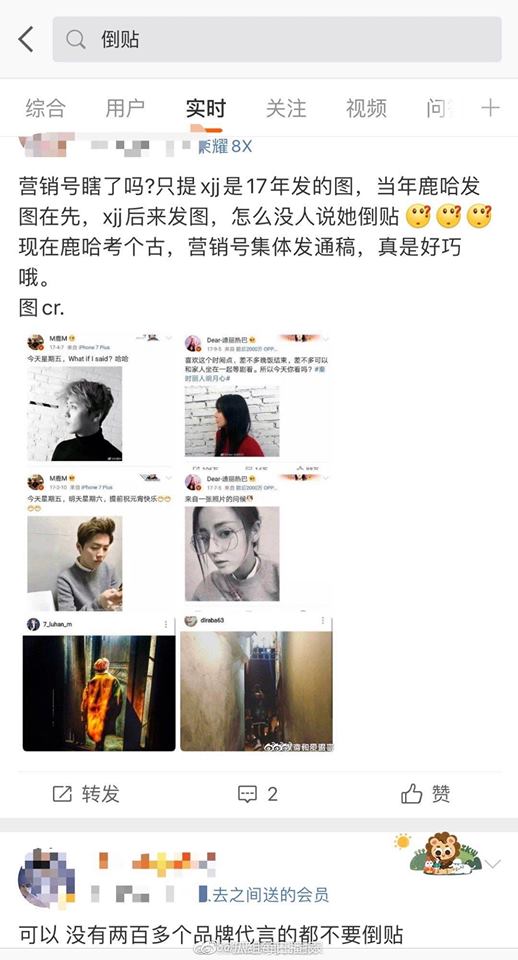Switch to the 综合 tab
The image size is (518, 960).
click(x=45, y=108)
